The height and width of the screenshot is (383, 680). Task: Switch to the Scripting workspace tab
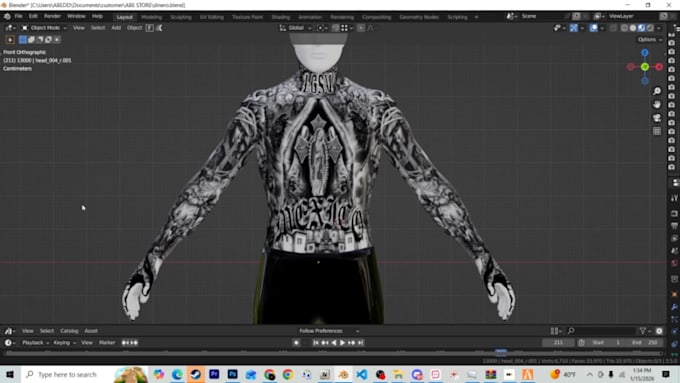[458, 17]
